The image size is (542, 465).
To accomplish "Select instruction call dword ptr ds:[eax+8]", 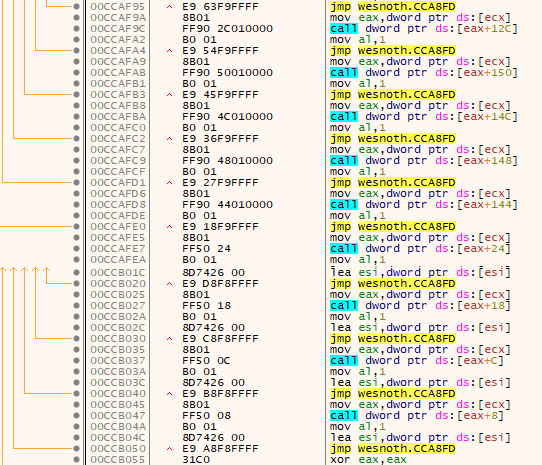I will [417, 416].
